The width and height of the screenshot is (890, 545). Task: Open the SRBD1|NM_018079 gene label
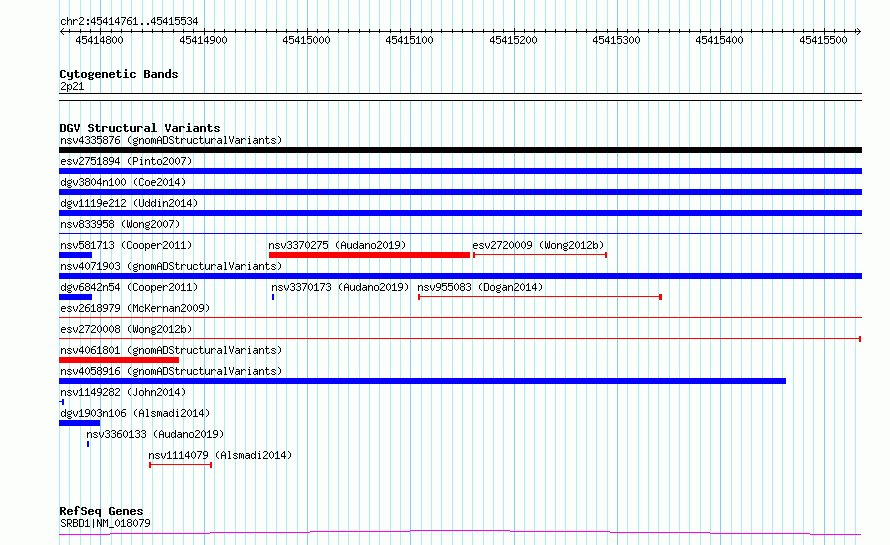pyautogui.click(x=105, y=523)
